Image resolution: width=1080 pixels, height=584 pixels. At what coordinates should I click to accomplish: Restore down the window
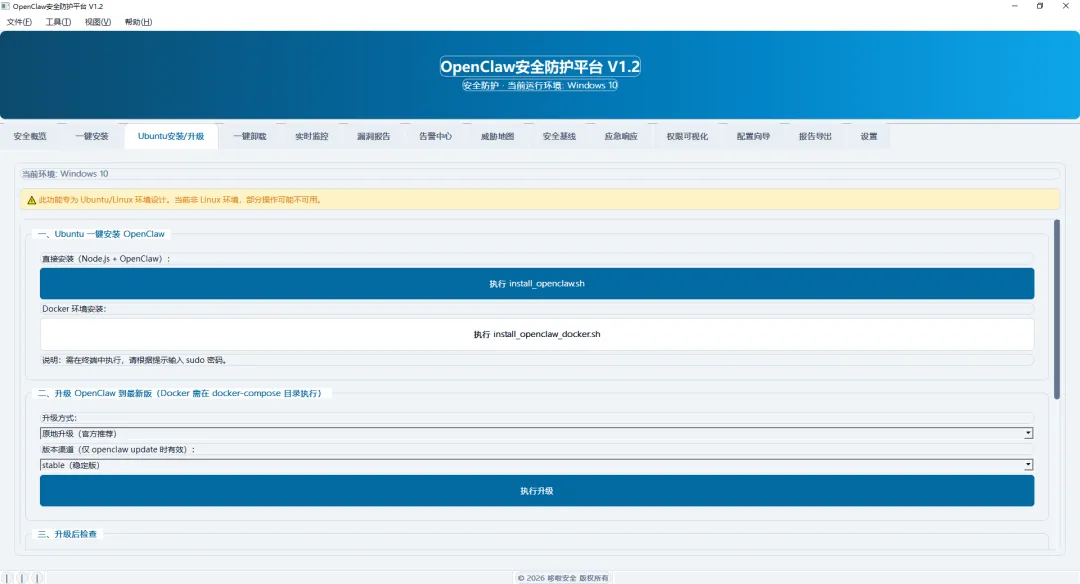(x=1040, y=6)
